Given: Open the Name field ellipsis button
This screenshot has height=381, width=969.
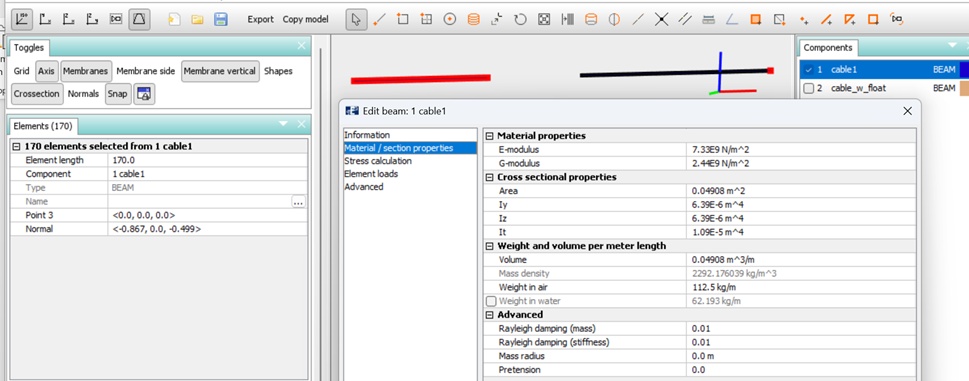Looking at the screenshot, I should 298,202.
